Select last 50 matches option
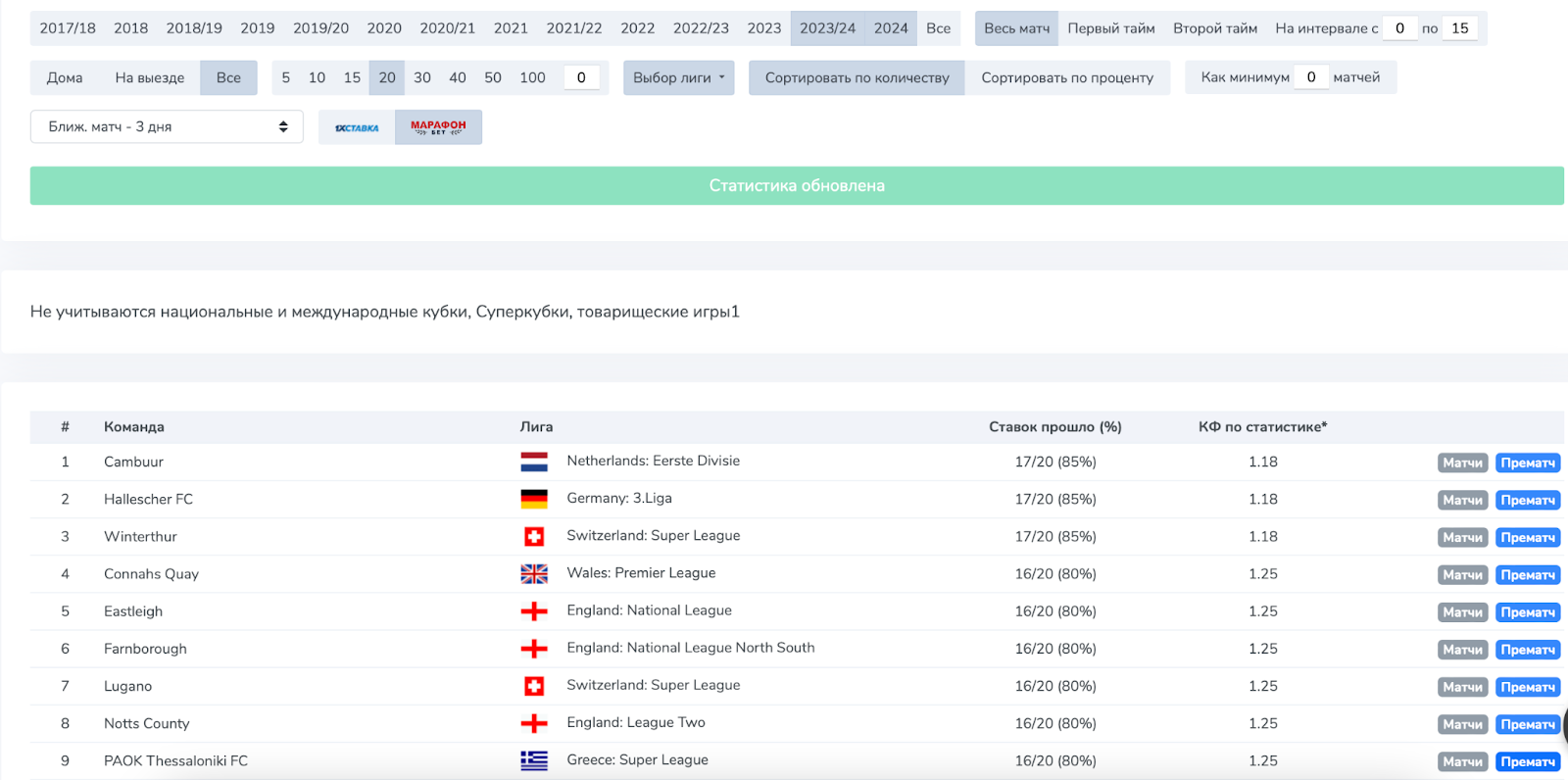This screenshot has height=780, width=1568. (x=493, y=77)
